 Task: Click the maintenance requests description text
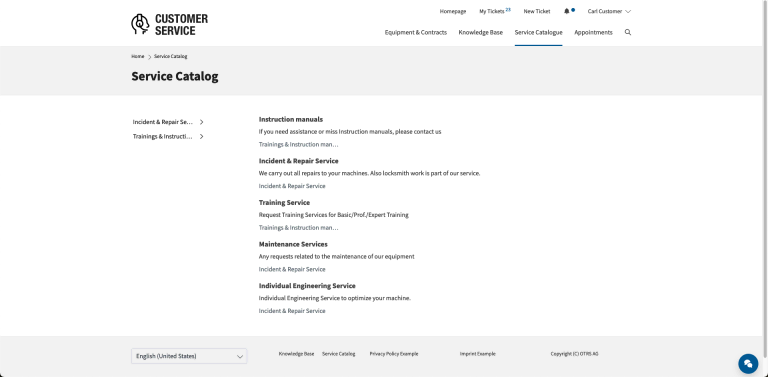click(x=336, y=257)
